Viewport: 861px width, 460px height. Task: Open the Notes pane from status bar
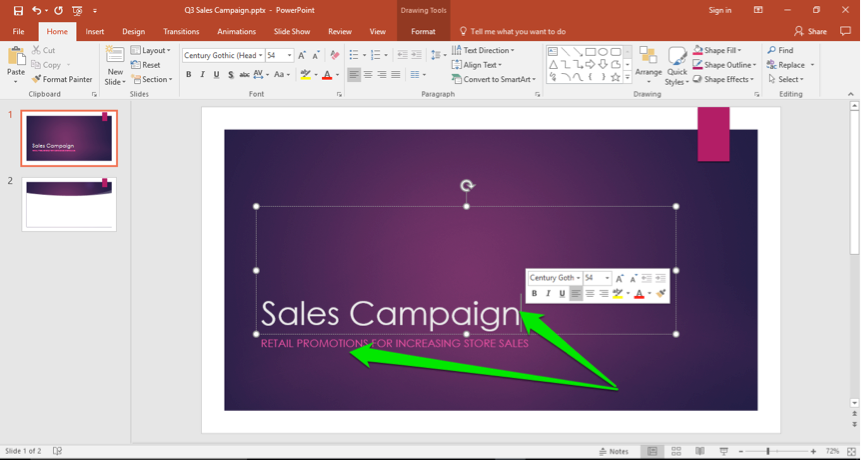pos(614,451)
